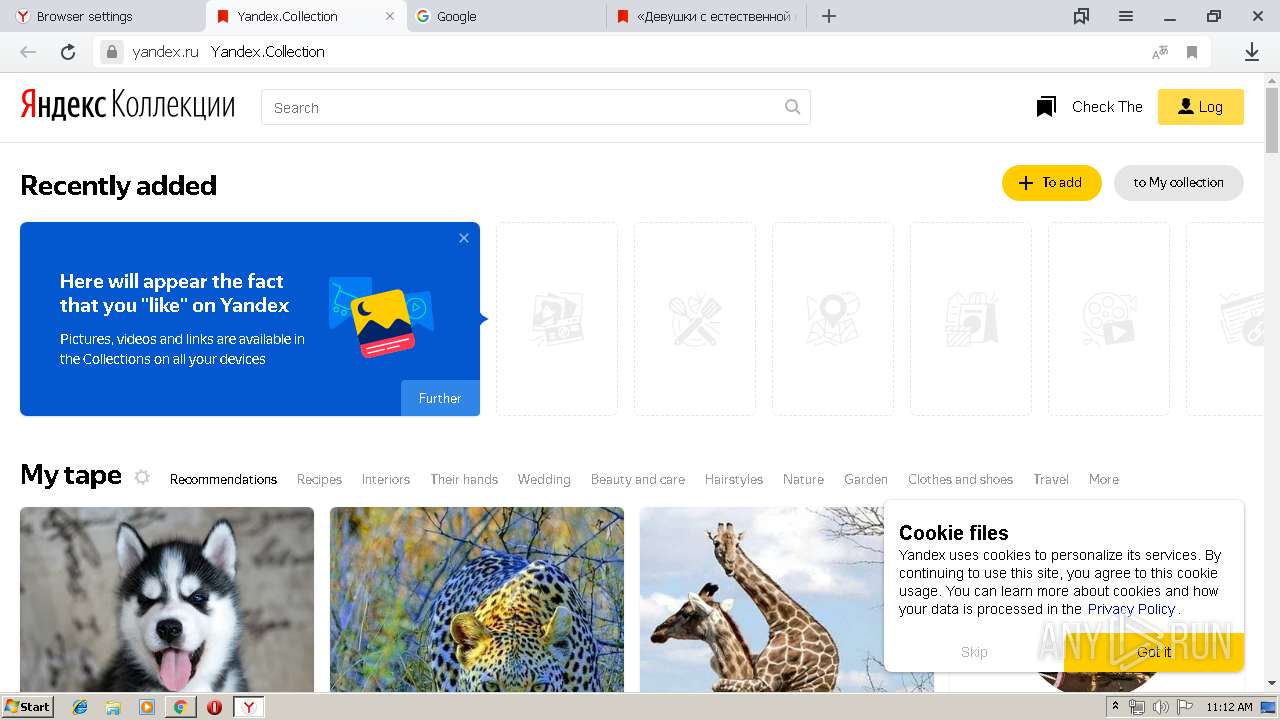Viewport: 1280px width, 720px height.
Task: Click the translate page icon in address bar
Action: (1160, 52)
